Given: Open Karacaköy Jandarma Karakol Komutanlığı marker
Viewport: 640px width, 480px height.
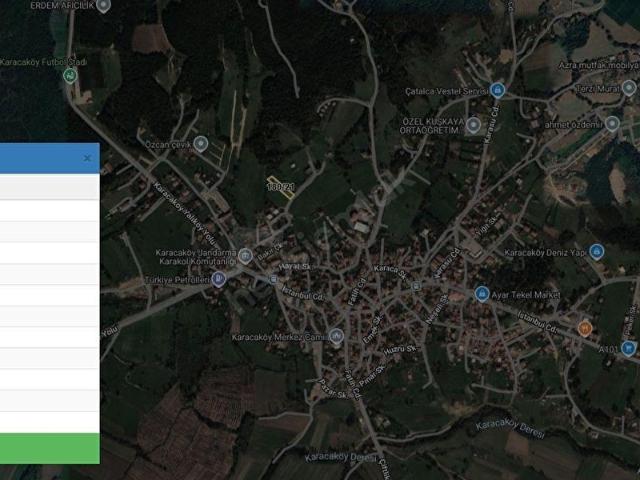Looking at the screenshot, I should coord(245,256).
